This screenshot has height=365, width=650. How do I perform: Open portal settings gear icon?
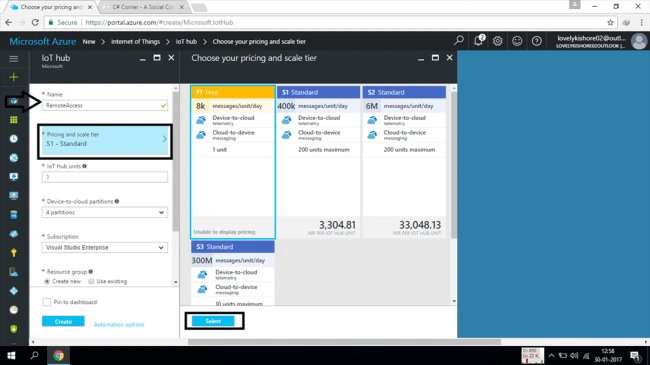pos(497,41)
